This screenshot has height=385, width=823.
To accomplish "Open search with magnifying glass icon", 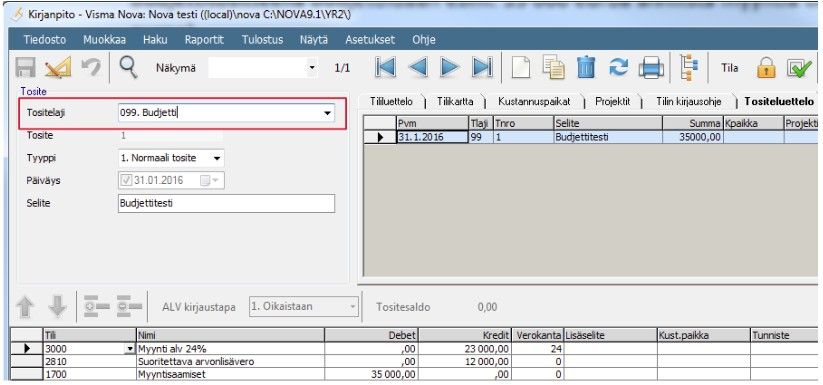I will coord(129,67).
